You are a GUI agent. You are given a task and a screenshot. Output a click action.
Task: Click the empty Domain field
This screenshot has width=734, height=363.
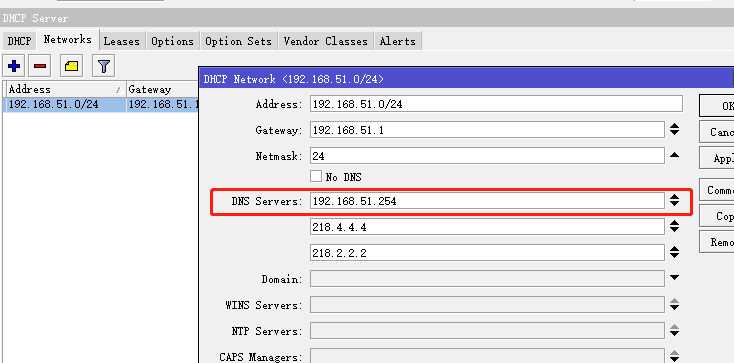click(x=487, y=279)
